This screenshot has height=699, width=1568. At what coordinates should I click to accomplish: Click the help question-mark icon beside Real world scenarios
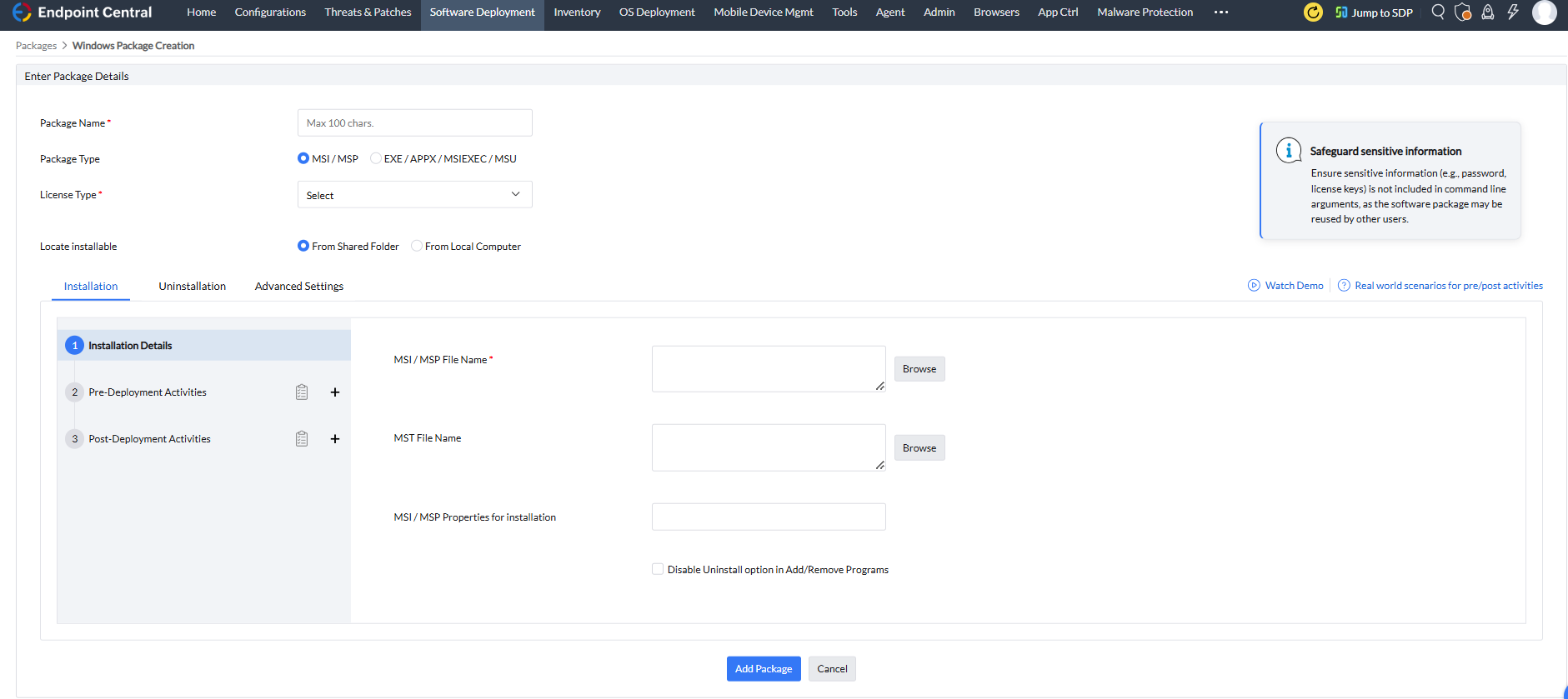[x=1344, y=286]
